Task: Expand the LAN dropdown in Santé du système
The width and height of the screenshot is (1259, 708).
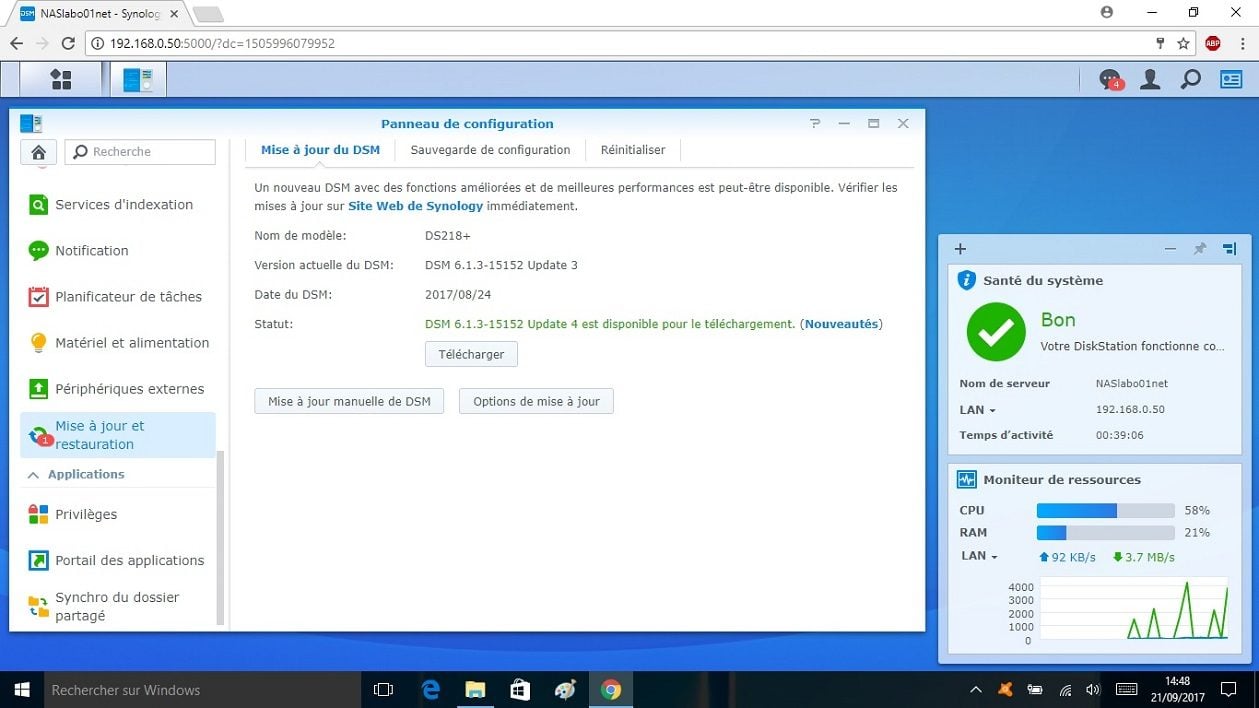Action: coord(978,410)
